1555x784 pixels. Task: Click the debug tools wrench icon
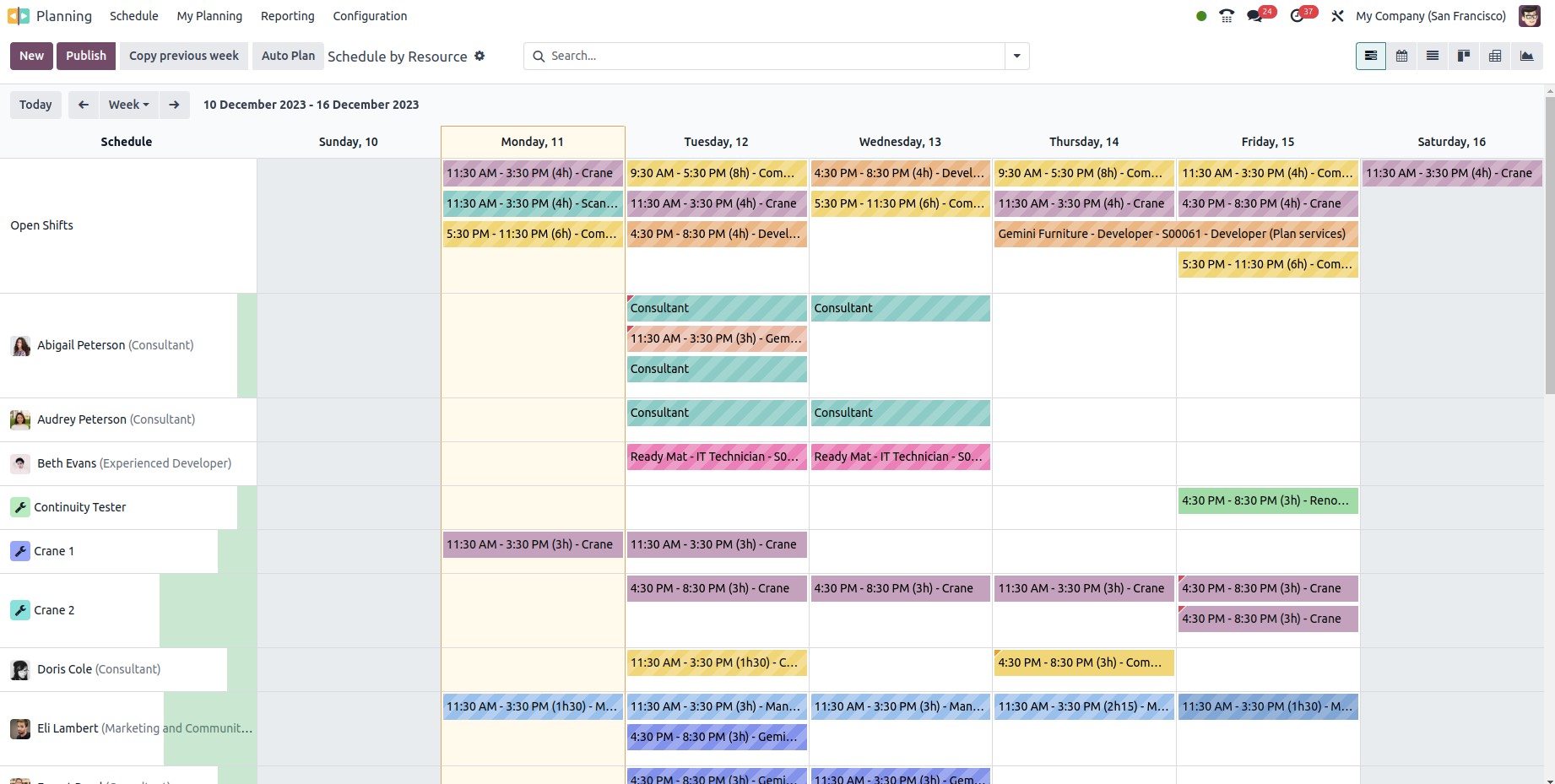tap(1337, 16)
